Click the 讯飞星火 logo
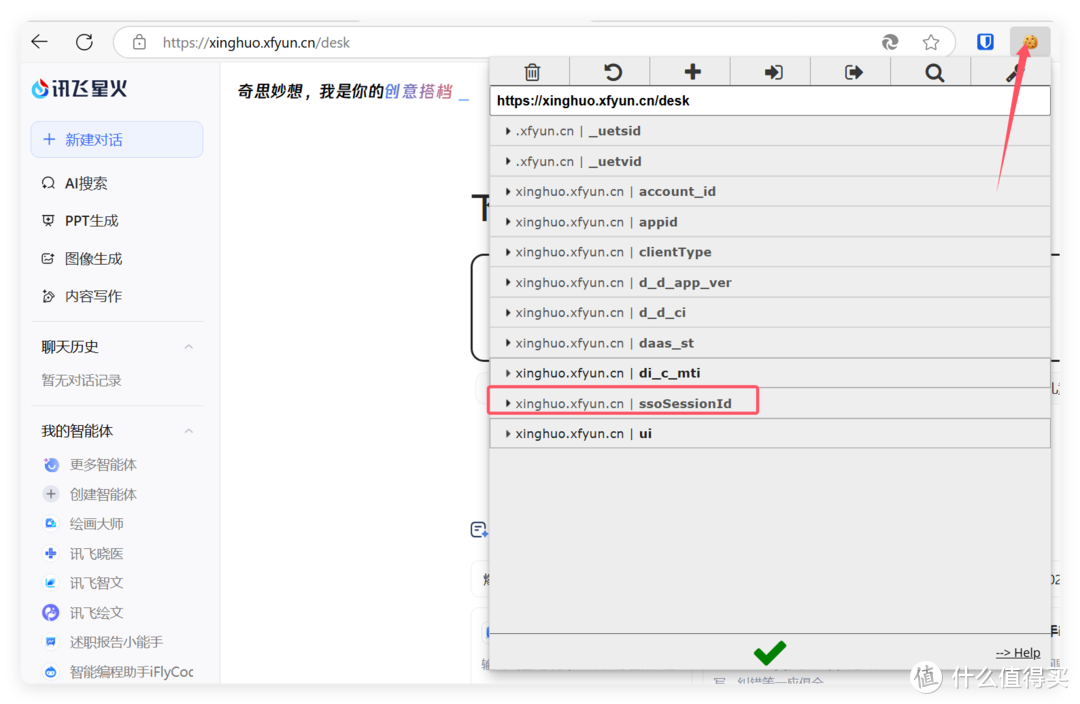The image size is (1080, 704). click(79, 88)
